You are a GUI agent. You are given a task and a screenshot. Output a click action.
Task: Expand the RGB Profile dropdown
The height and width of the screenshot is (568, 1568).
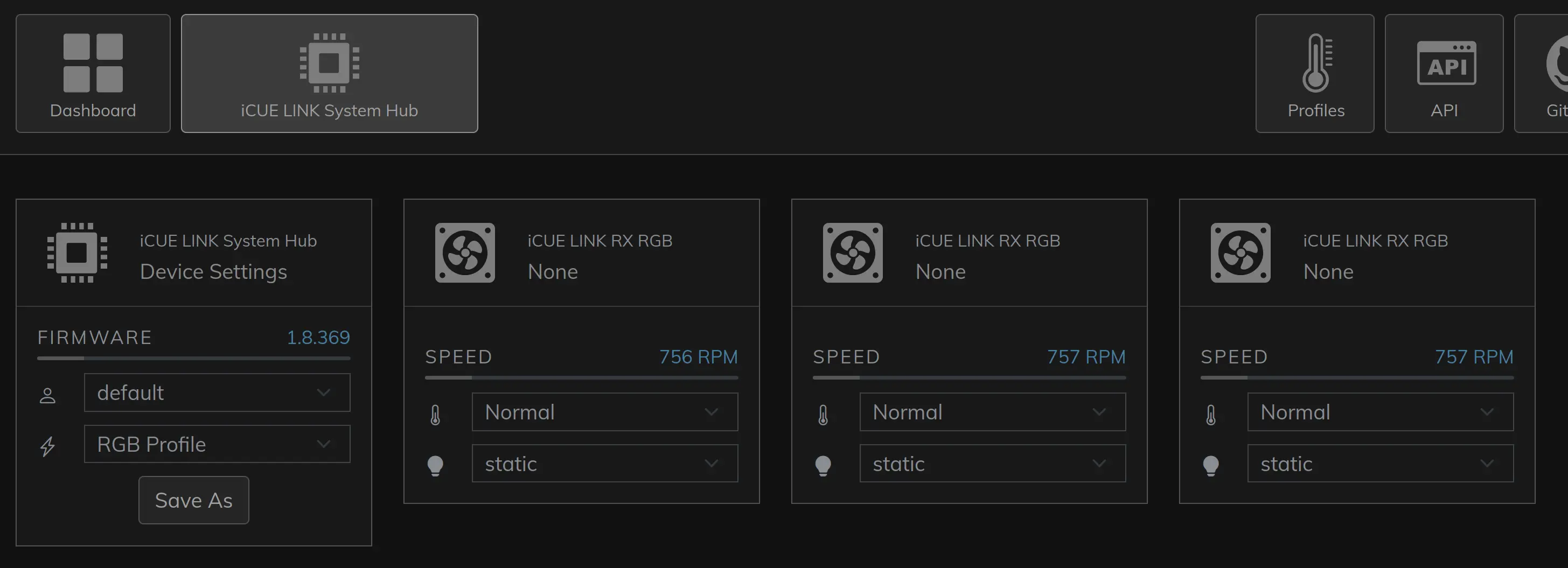[x=217, y=445]
